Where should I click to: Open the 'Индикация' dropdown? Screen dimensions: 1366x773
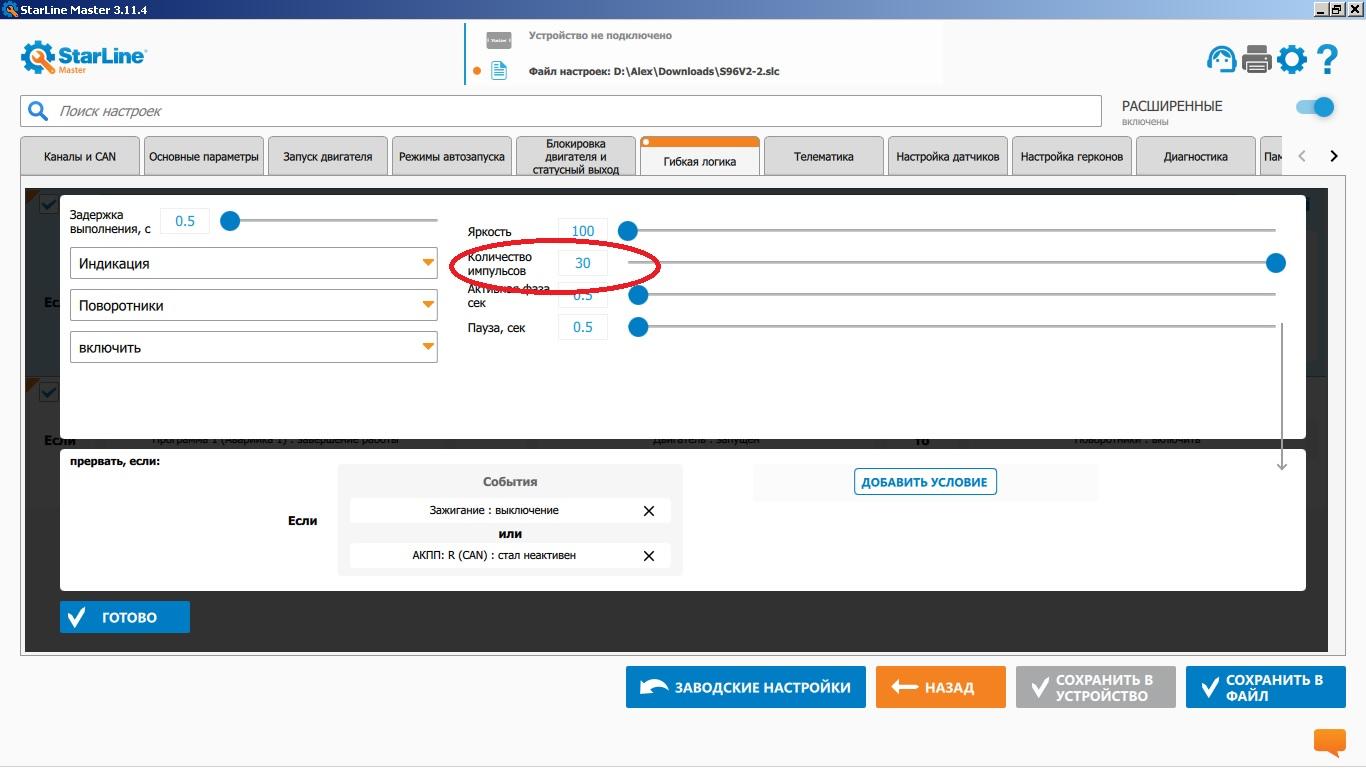254,264
